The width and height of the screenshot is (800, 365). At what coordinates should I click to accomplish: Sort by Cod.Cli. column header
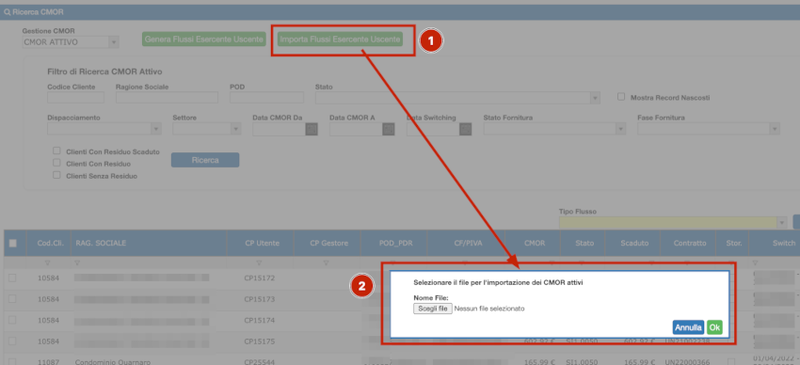pos(51,244)
